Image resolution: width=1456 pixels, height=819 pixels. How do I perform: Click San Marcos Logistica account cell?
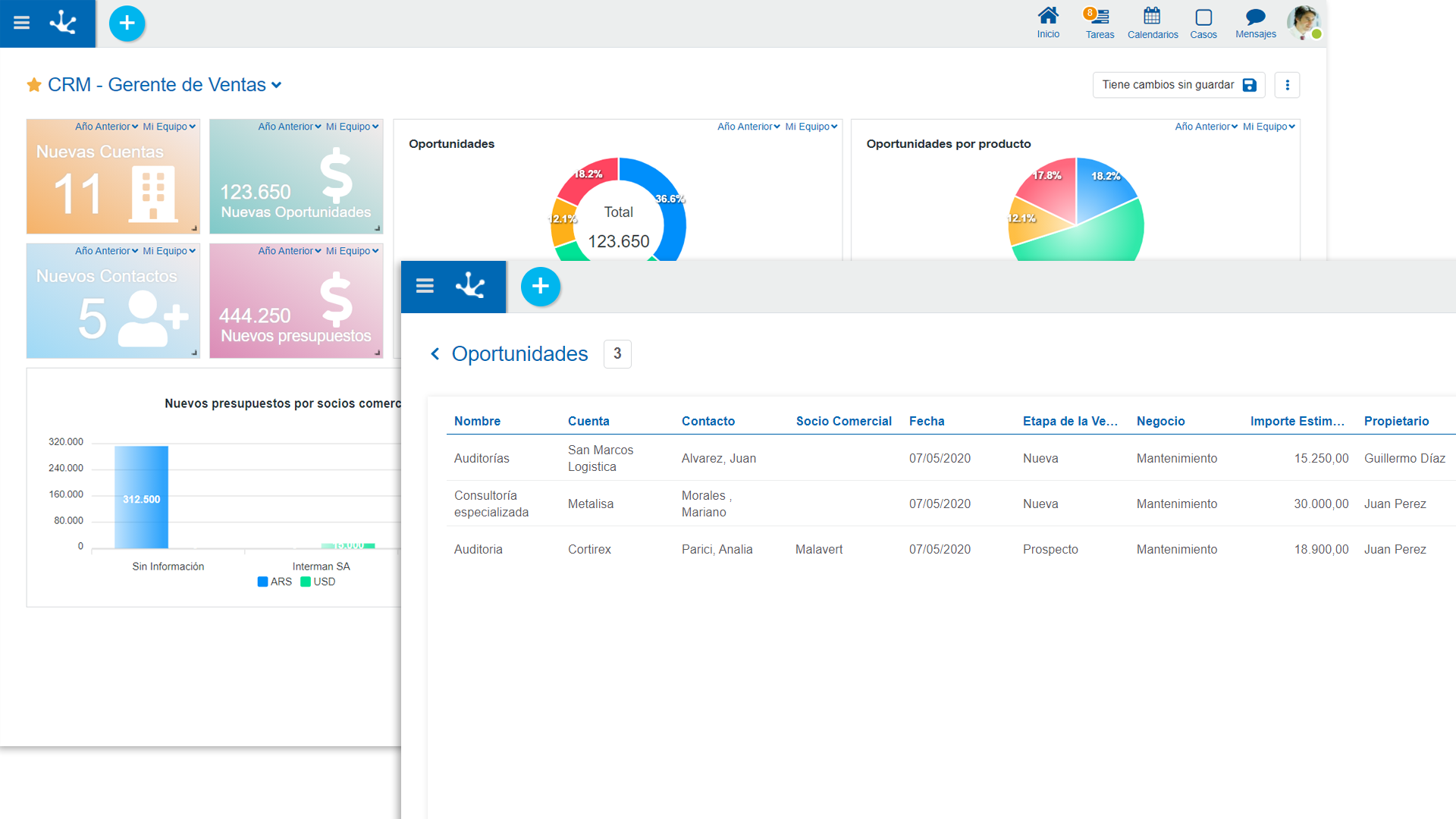601,458
